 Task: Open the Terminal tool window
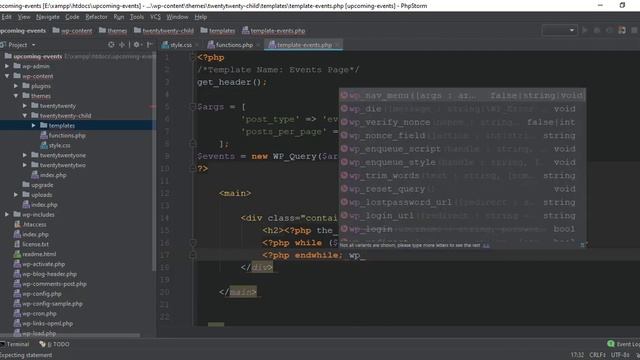tap(15, 344)
